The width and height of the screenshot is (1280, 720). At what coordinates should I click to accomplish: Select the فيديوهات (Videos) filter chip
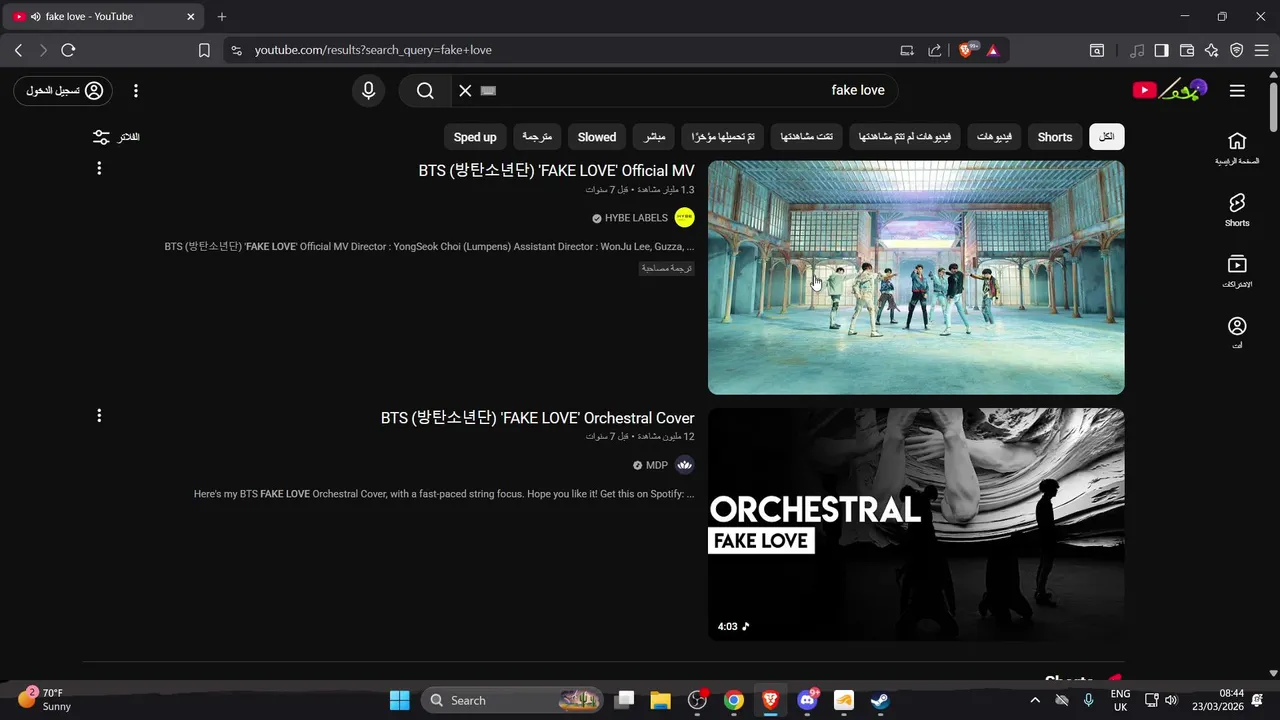(x=994, y=137)
